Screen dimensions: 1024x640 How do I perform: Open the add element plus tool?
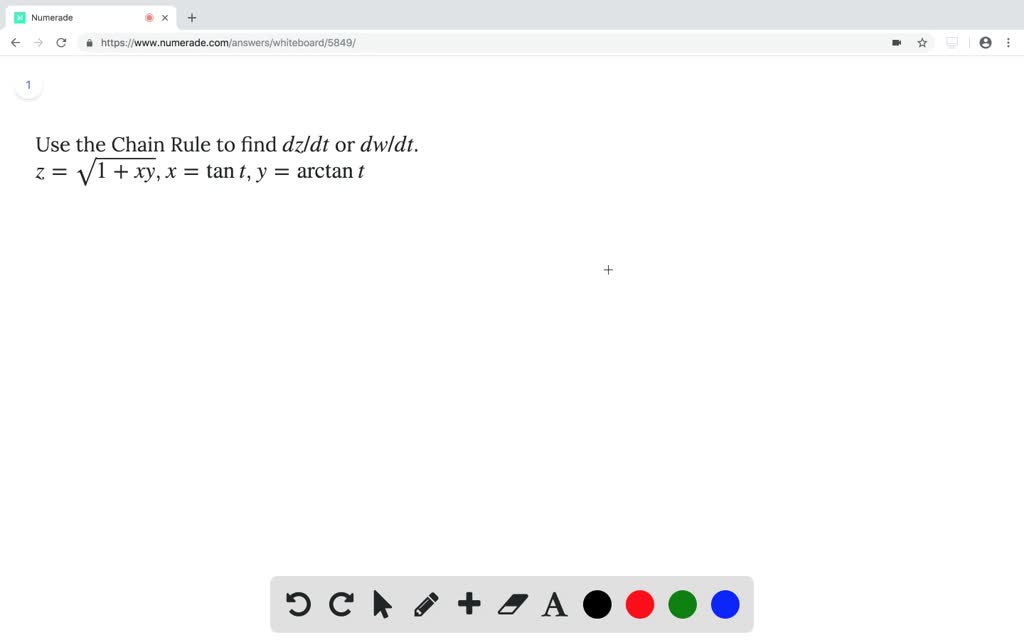[x=469, y=604]
